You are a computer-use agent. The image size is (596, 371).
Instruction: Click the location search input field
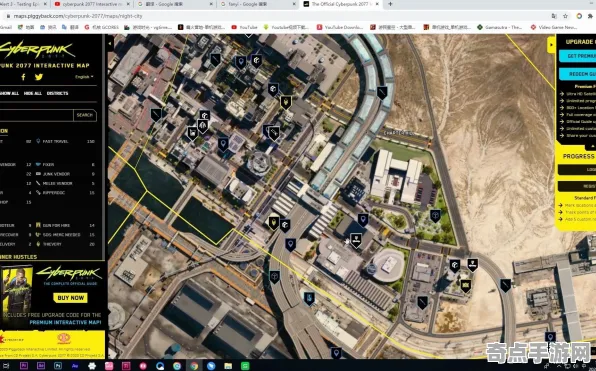coord(36,115)
